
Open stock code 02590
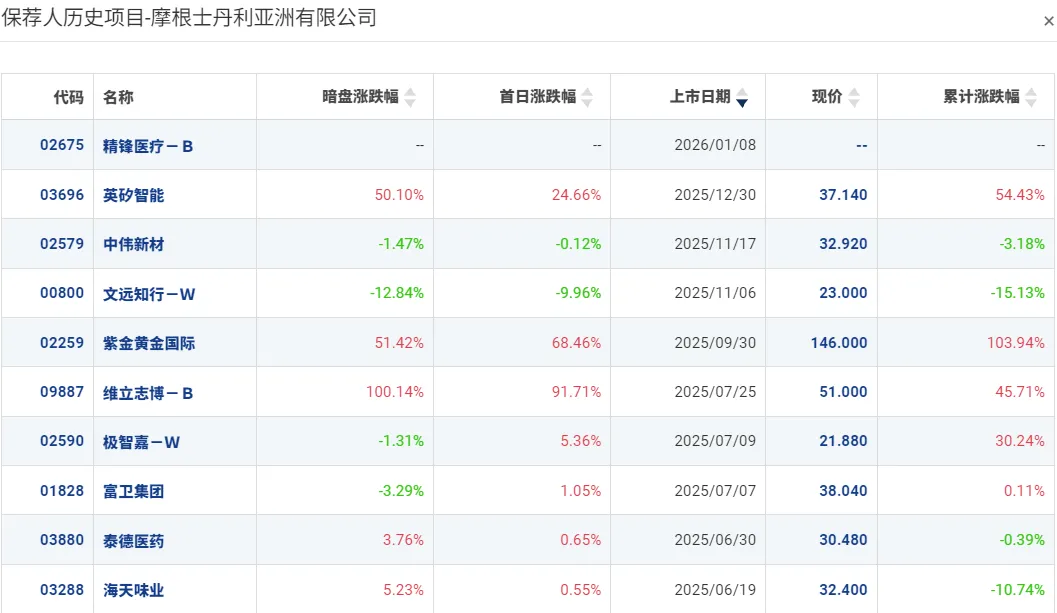tap(62, 441)
